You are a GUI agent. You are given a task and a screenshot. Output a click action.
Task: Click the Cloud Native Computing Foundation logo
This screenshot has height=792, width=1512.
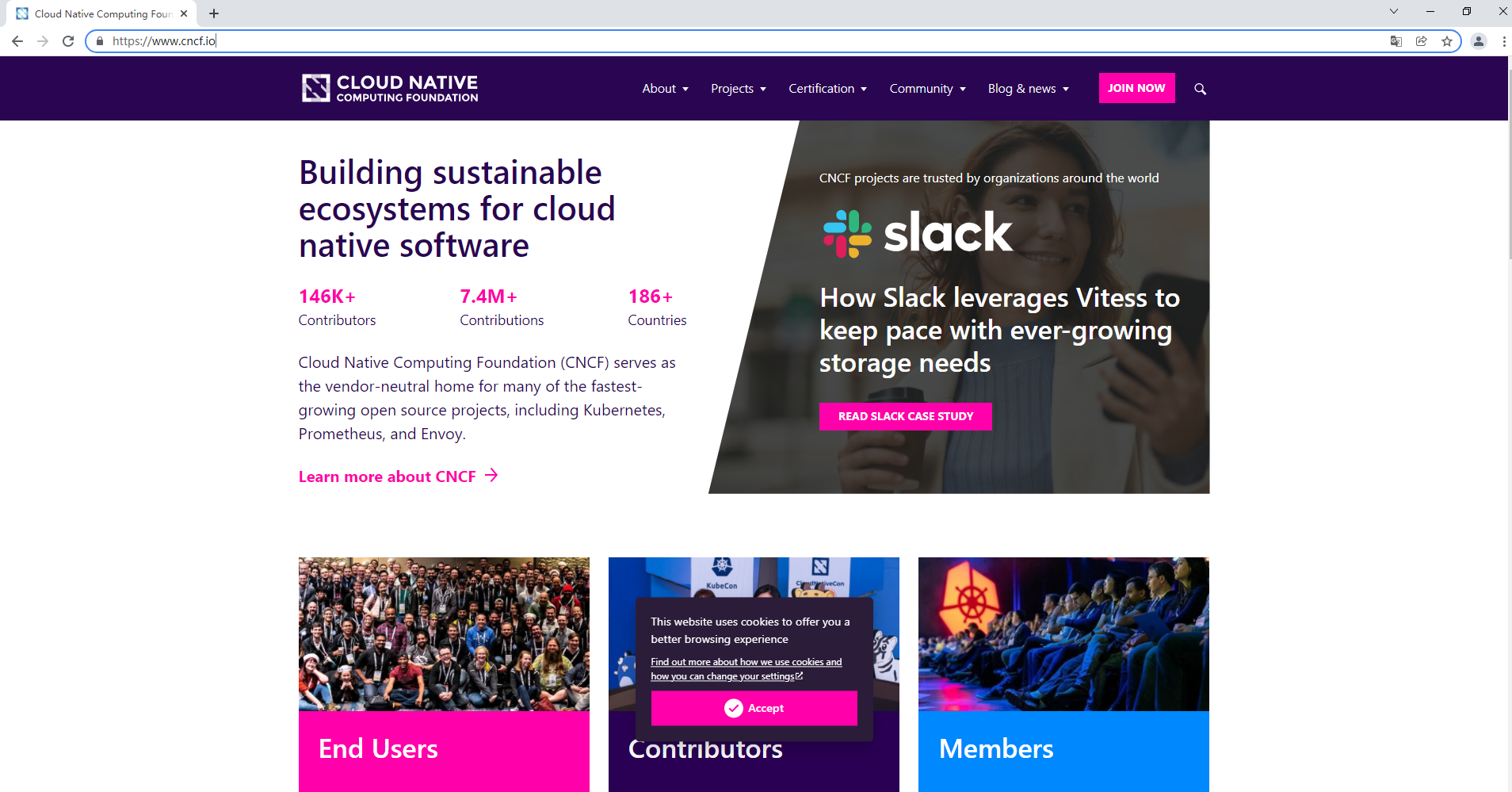[390, 88]
